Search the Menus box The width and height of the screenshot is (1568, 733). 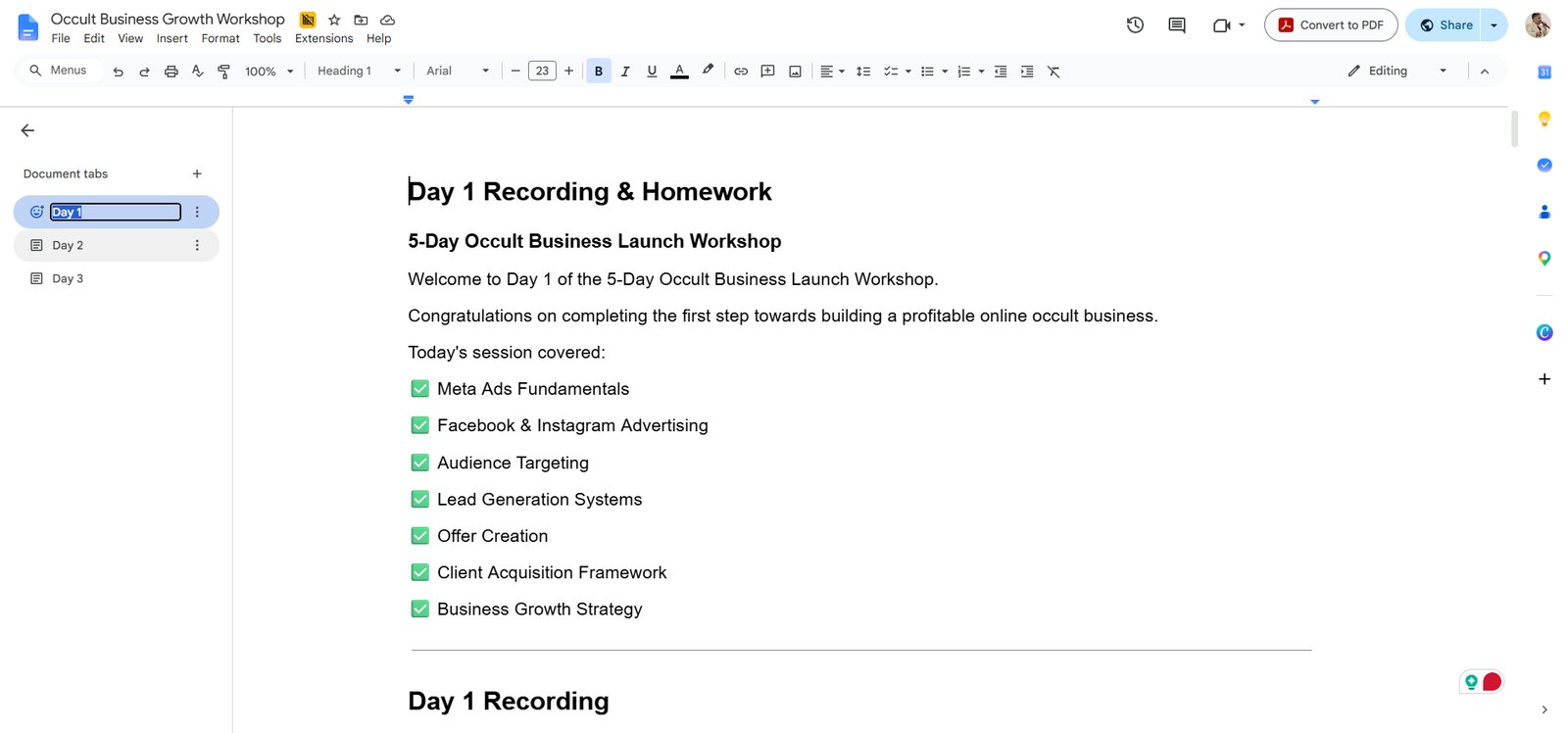tap(59, 71)
